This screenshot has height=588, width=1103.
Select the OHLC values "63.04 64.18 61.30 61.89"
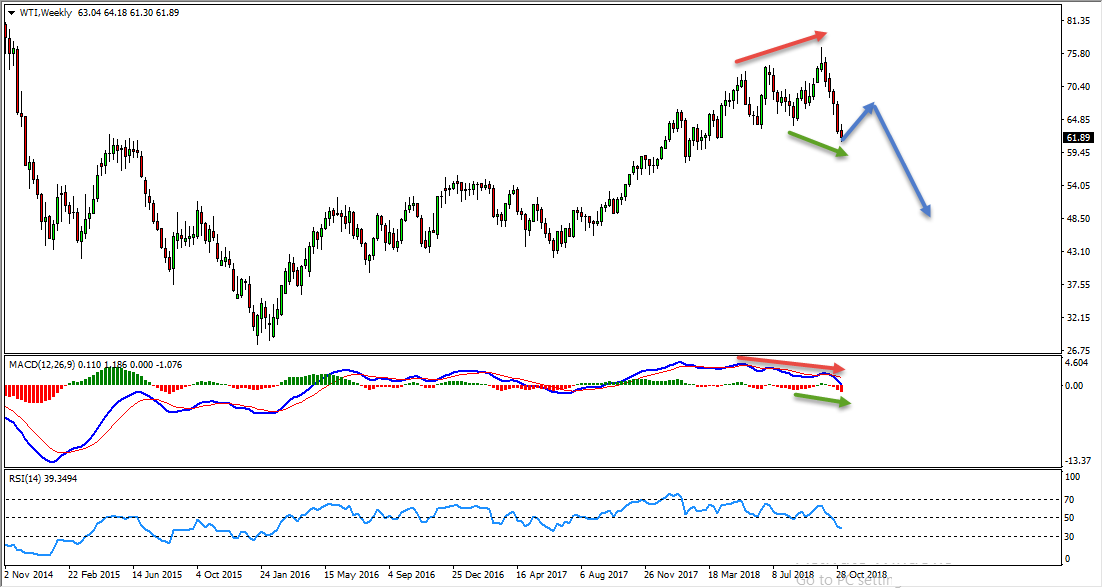click(129, 13)
